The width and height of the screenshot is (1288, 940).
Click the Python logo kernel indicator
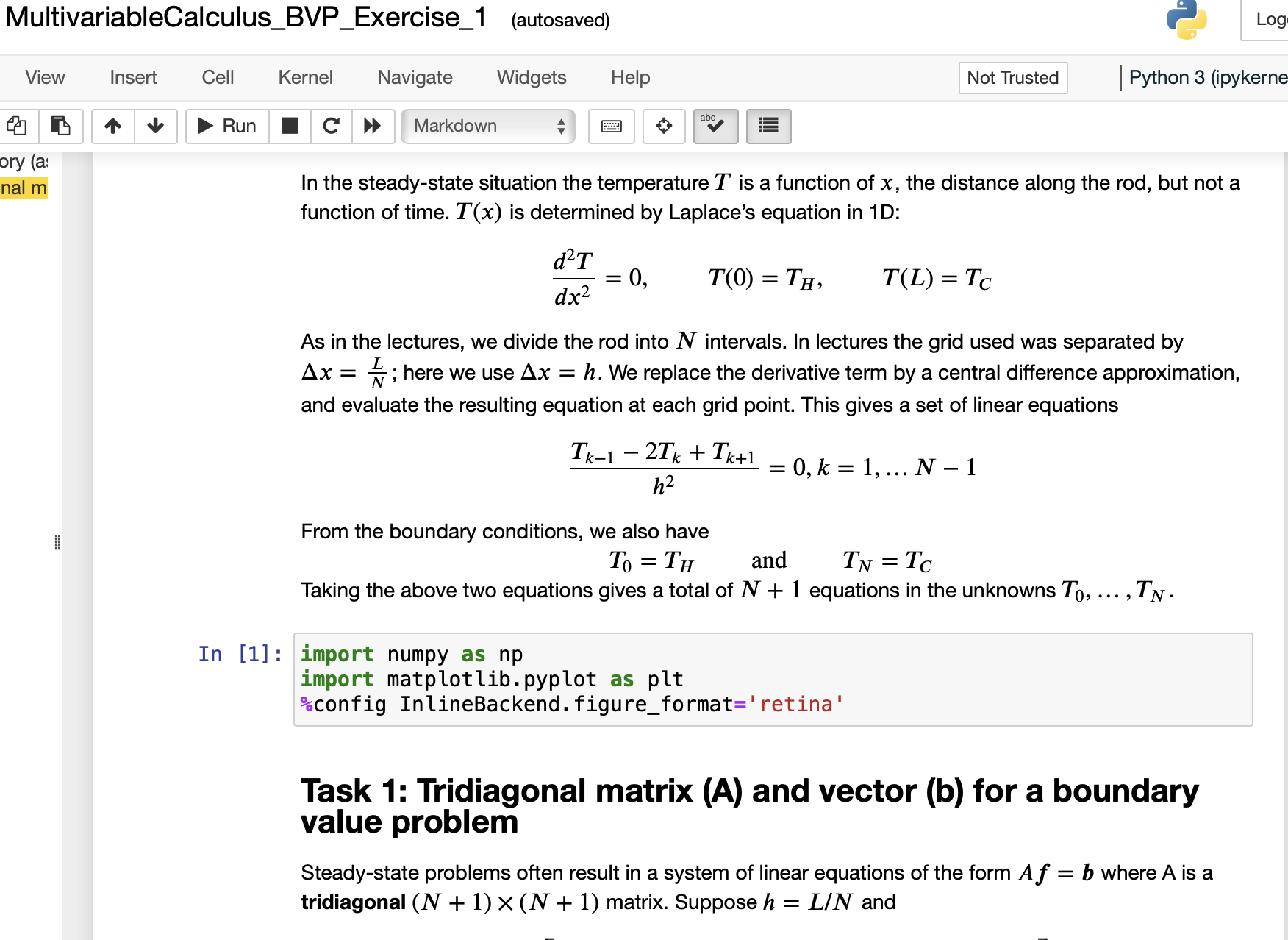point(1186,21)
